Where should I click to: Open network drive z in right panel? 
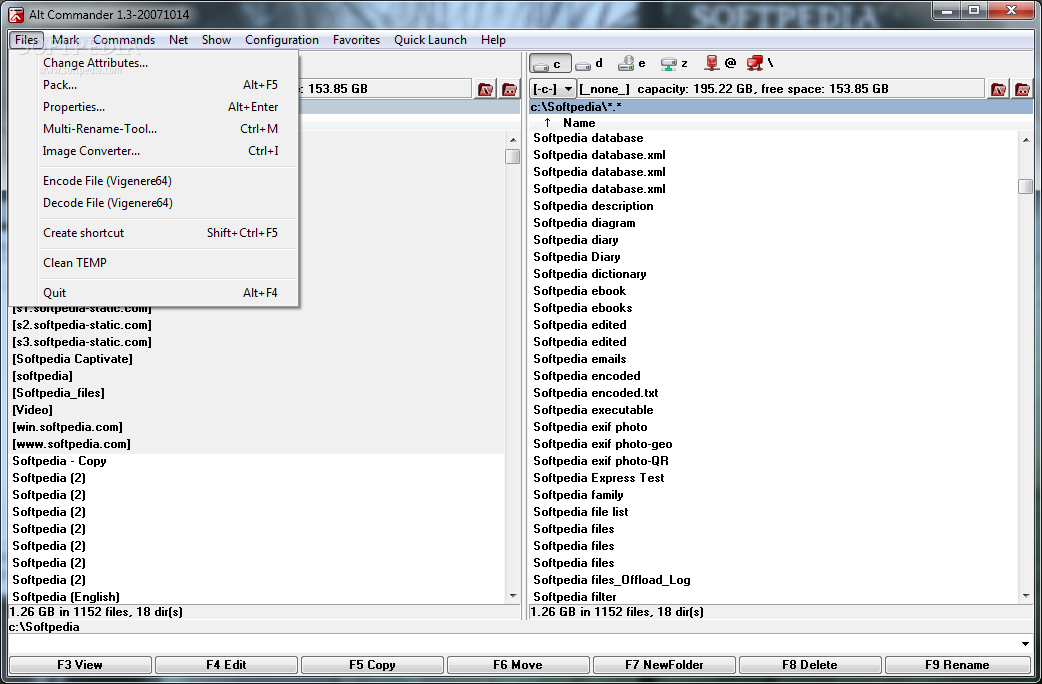coord(675,64)
